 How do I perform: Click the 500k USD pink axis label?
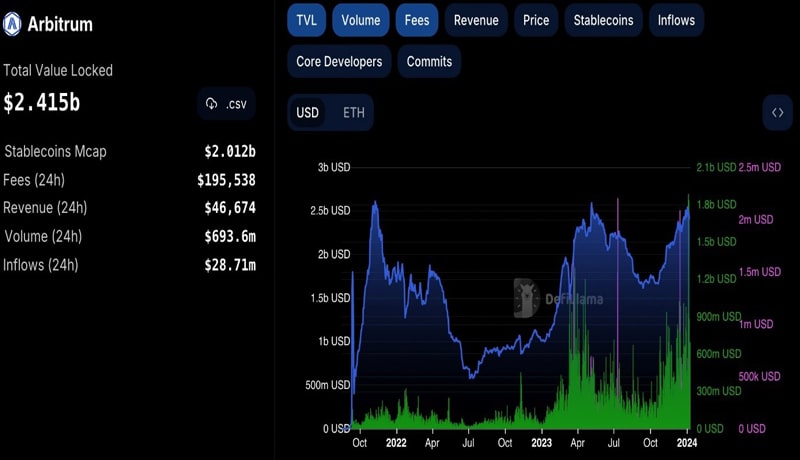[x=759, y=376]
